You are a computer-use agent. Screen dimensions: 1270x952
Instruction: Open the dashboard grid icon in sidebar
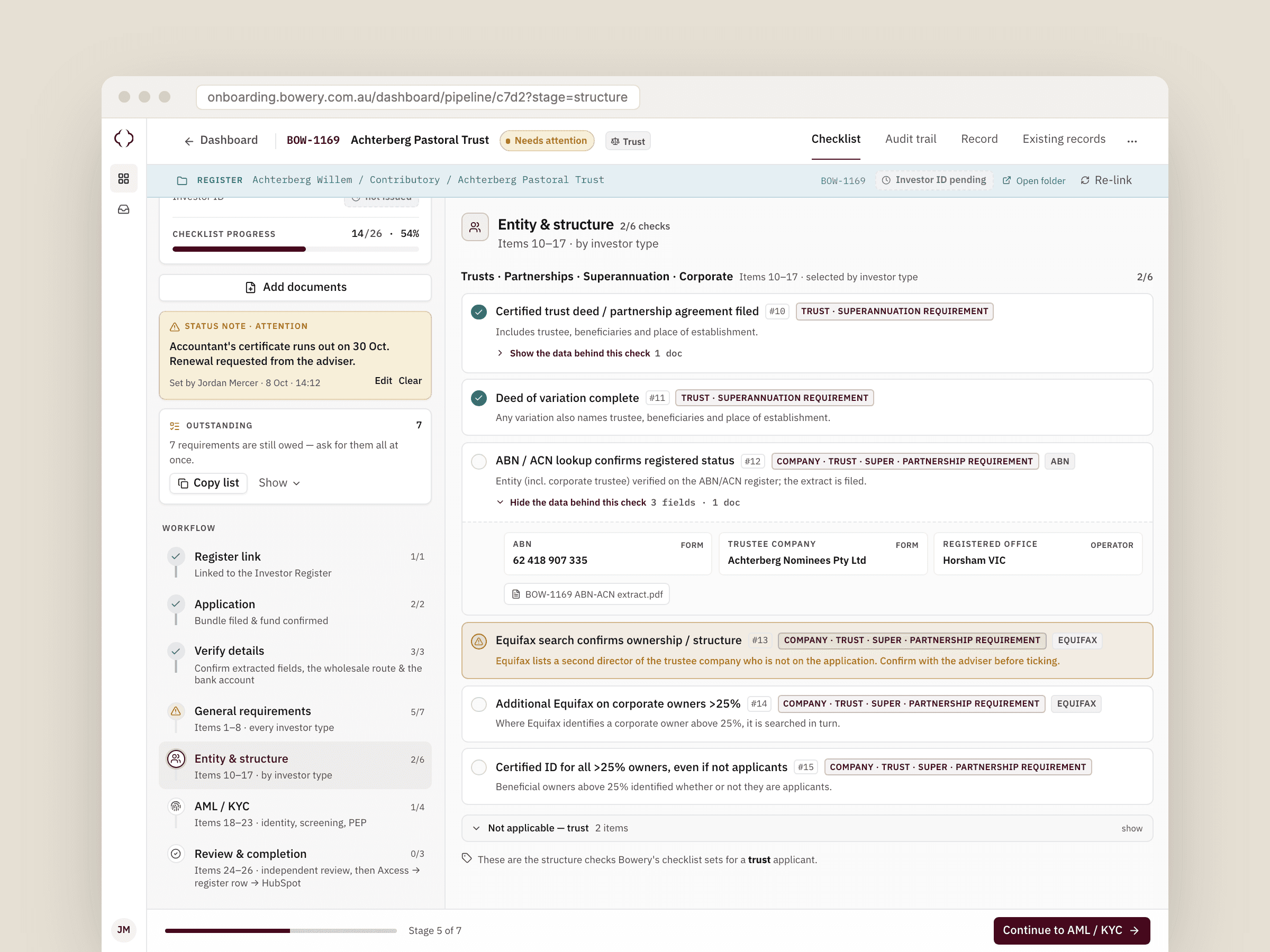click(x=123, y=178)
